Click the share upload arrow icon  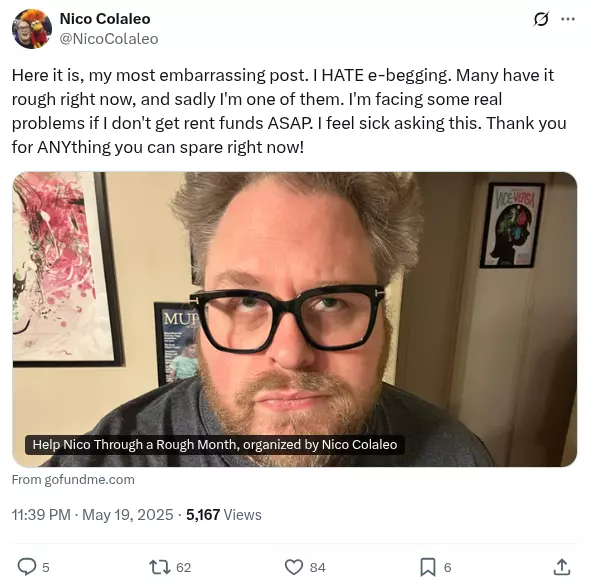tap(562, 567)
